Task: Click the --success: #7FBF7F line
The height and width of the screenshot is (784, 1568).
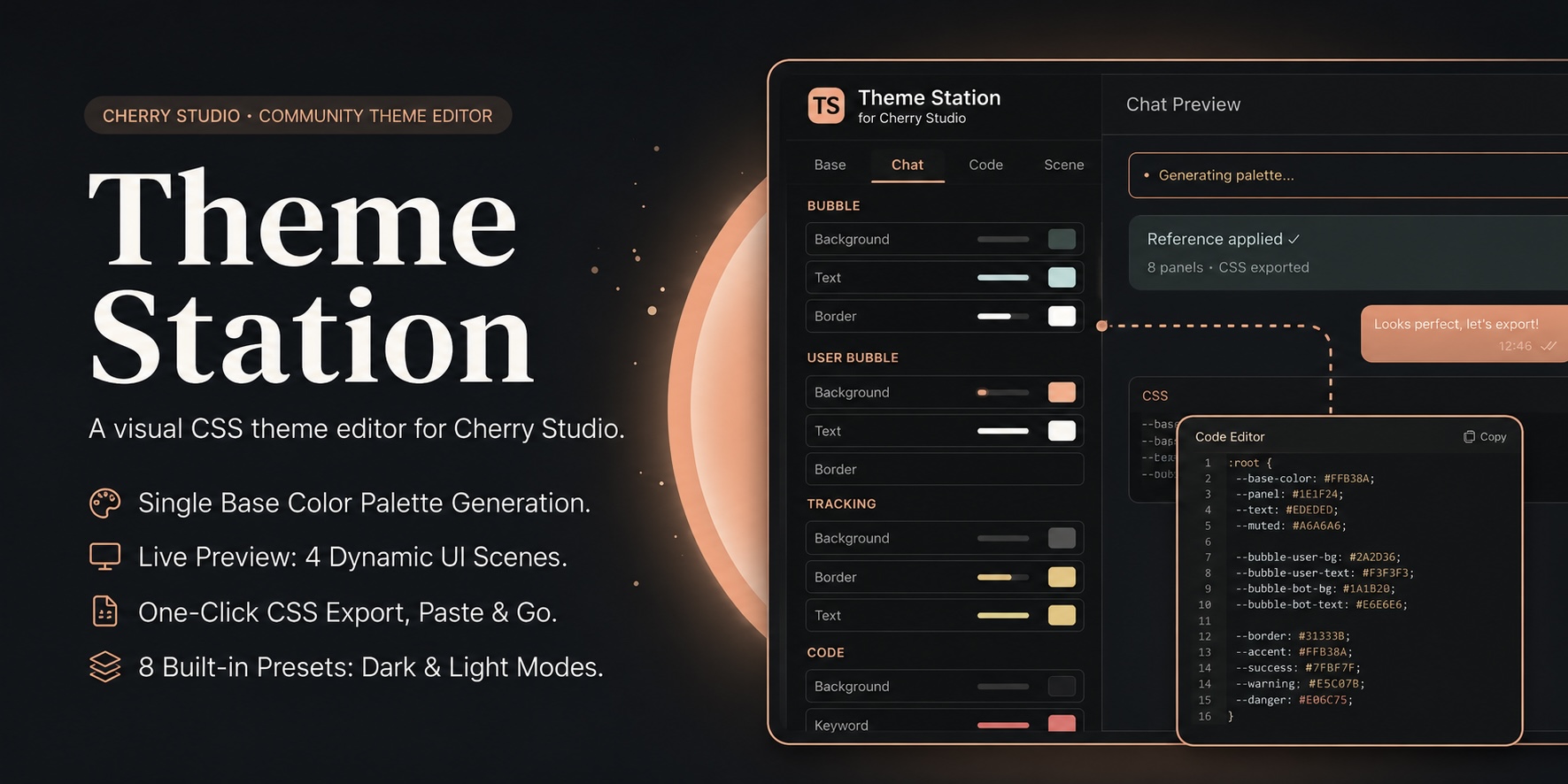Action: (x=1298, y=668)
